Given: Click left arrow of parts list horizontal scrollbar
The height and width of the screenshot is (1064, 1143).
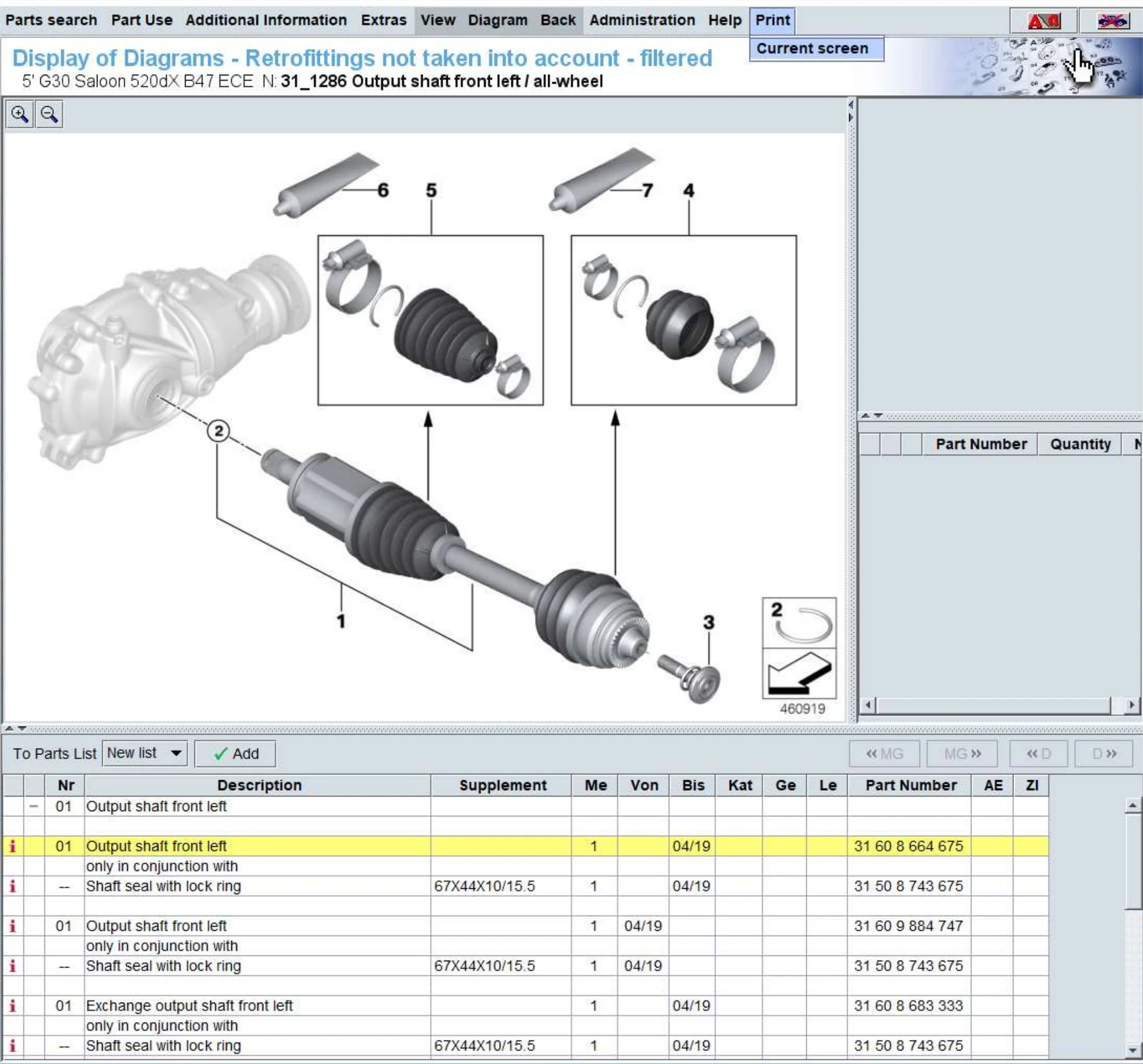Looking at the screenshot, I should [x=869, y=705].
